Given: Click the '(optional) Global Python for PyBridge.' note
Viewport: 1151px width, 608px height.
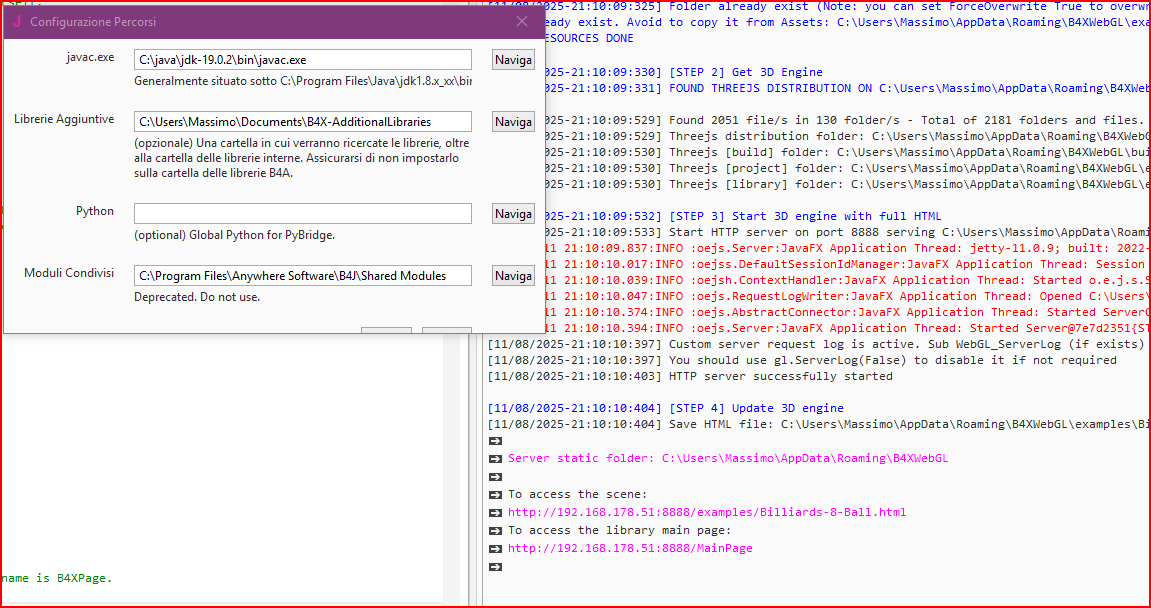Looking at the screenshot, I should pyautogui.click(x=235, y=235).
